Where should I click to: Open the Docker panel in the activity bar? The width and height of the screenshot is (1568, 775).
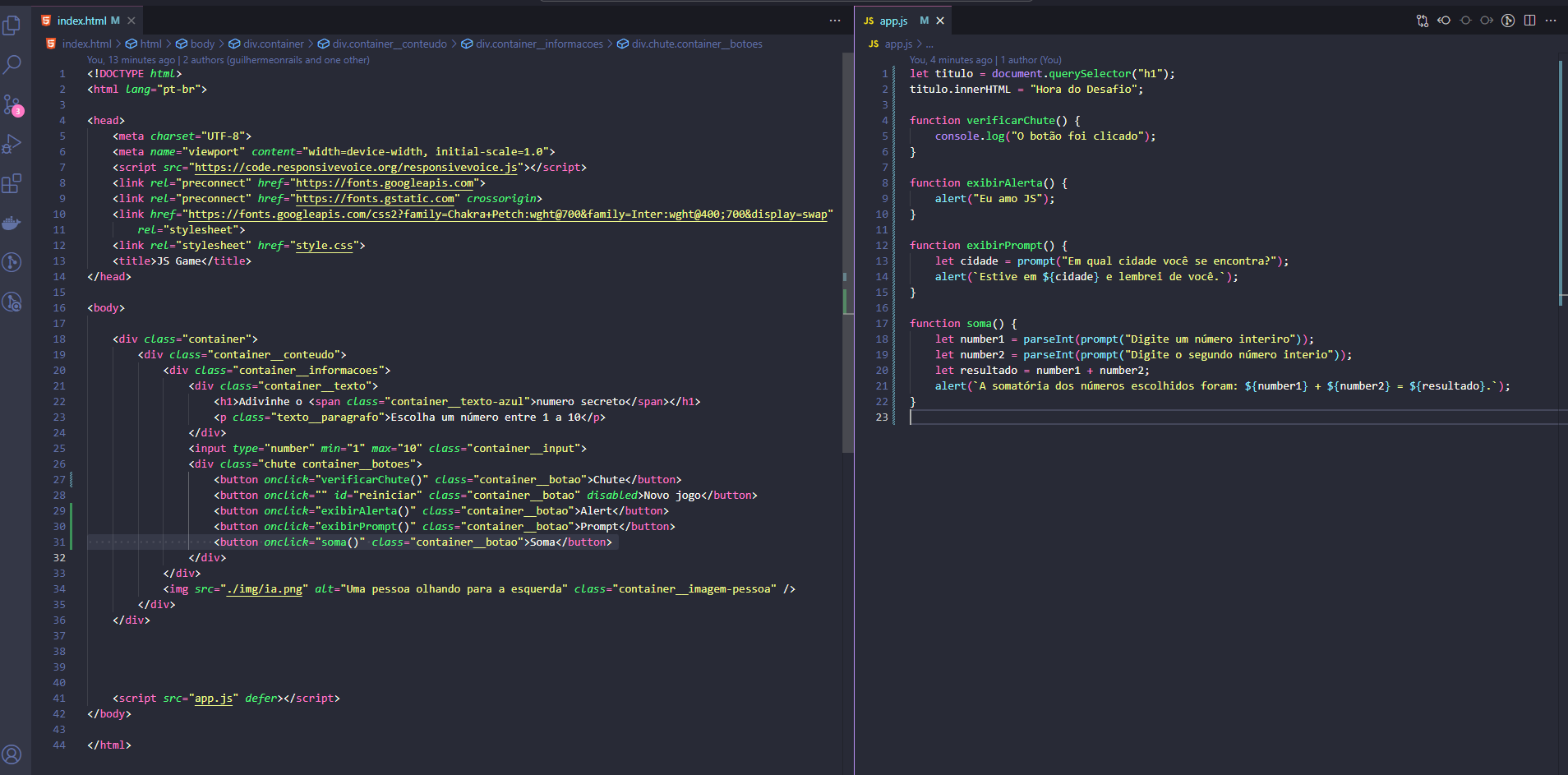click(12, 223)
